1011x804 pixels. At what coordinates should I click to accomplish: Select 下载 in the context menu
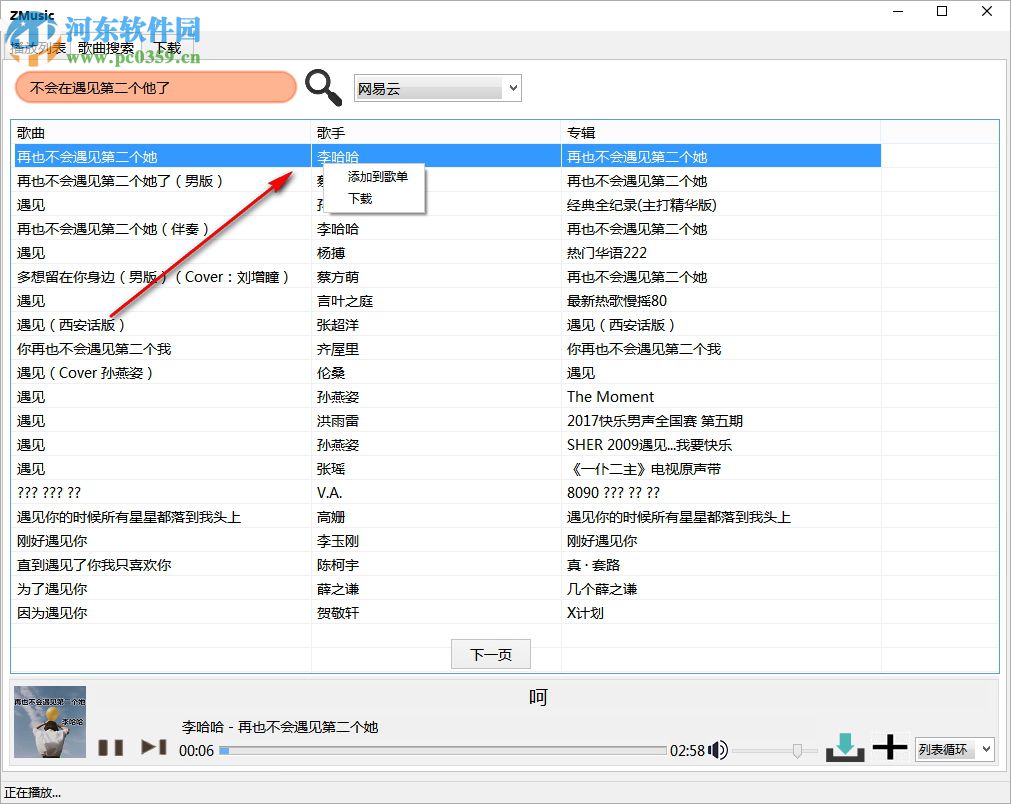[360, 198]
